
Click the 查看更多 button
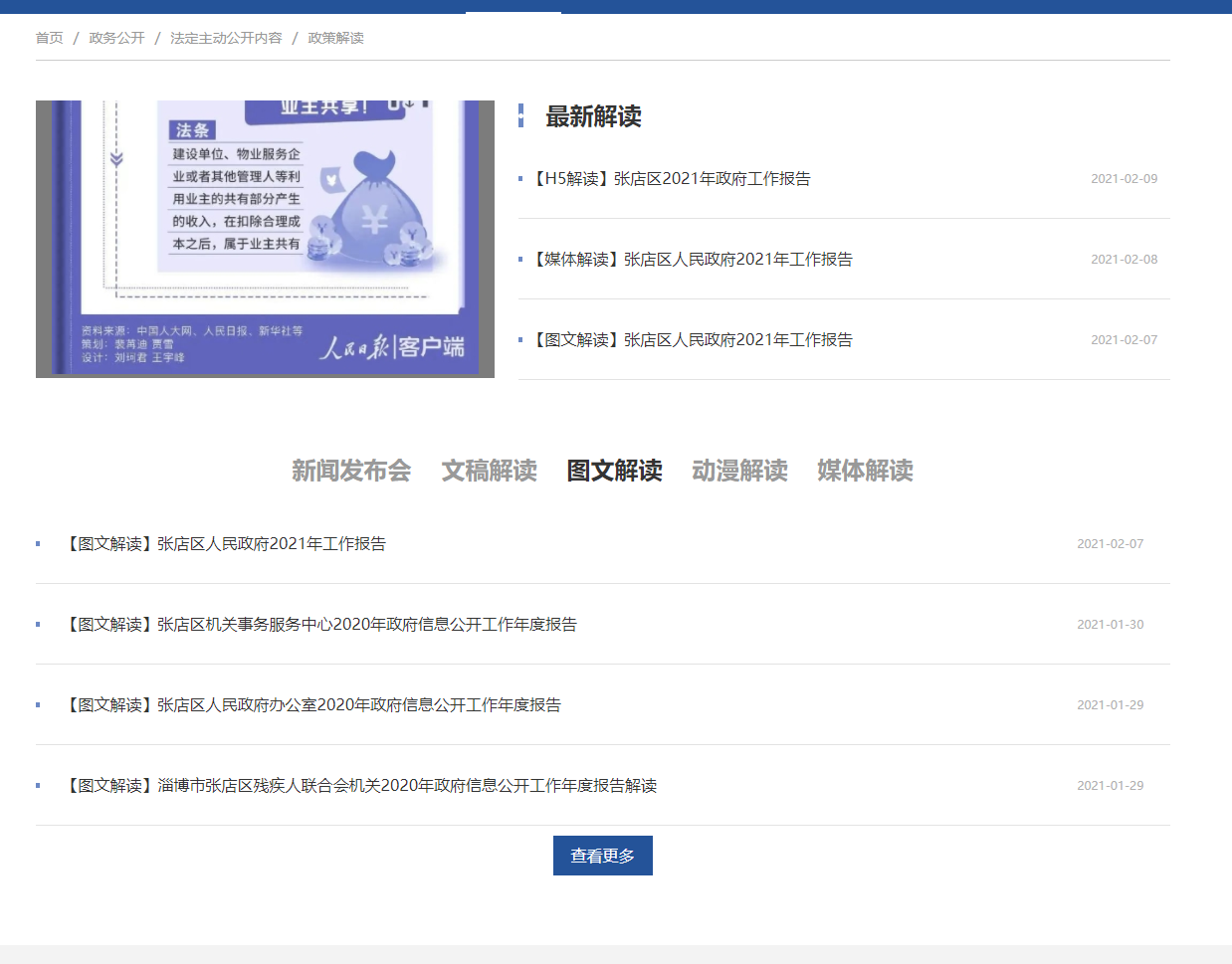click(x=602, y=856)
